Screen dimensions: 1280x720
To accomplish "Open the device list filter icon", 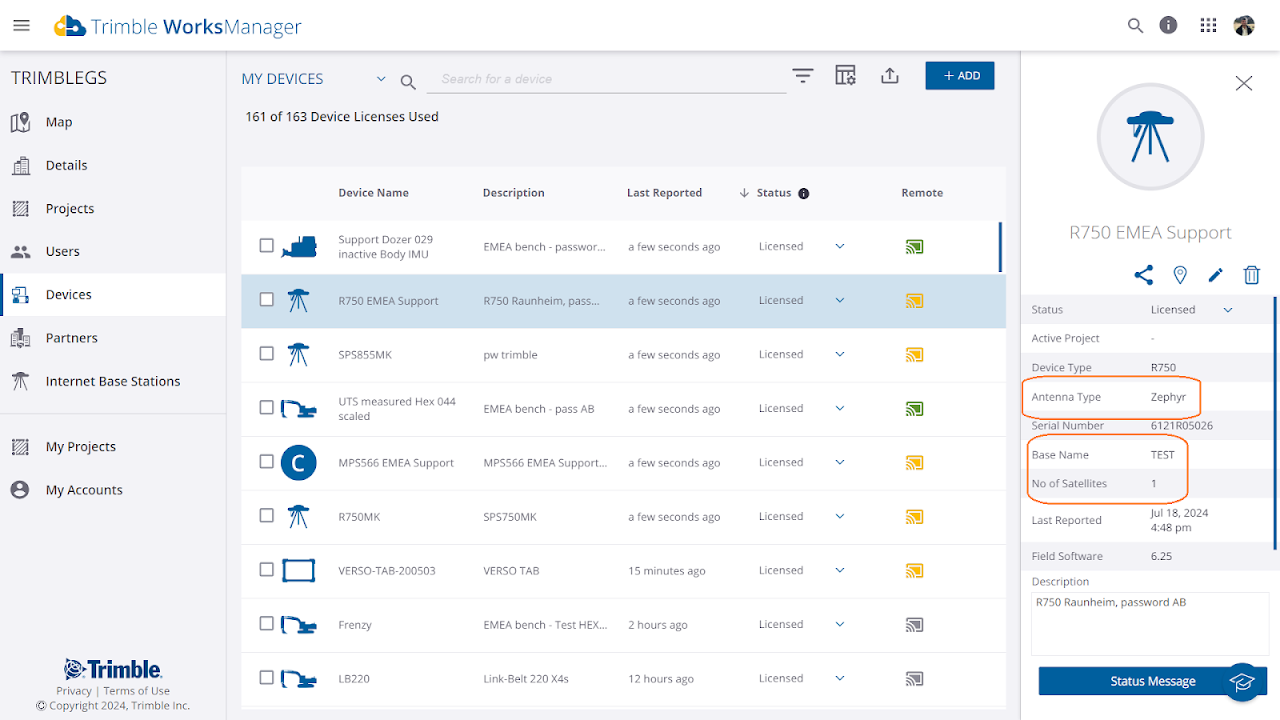I will click(803, 76).
